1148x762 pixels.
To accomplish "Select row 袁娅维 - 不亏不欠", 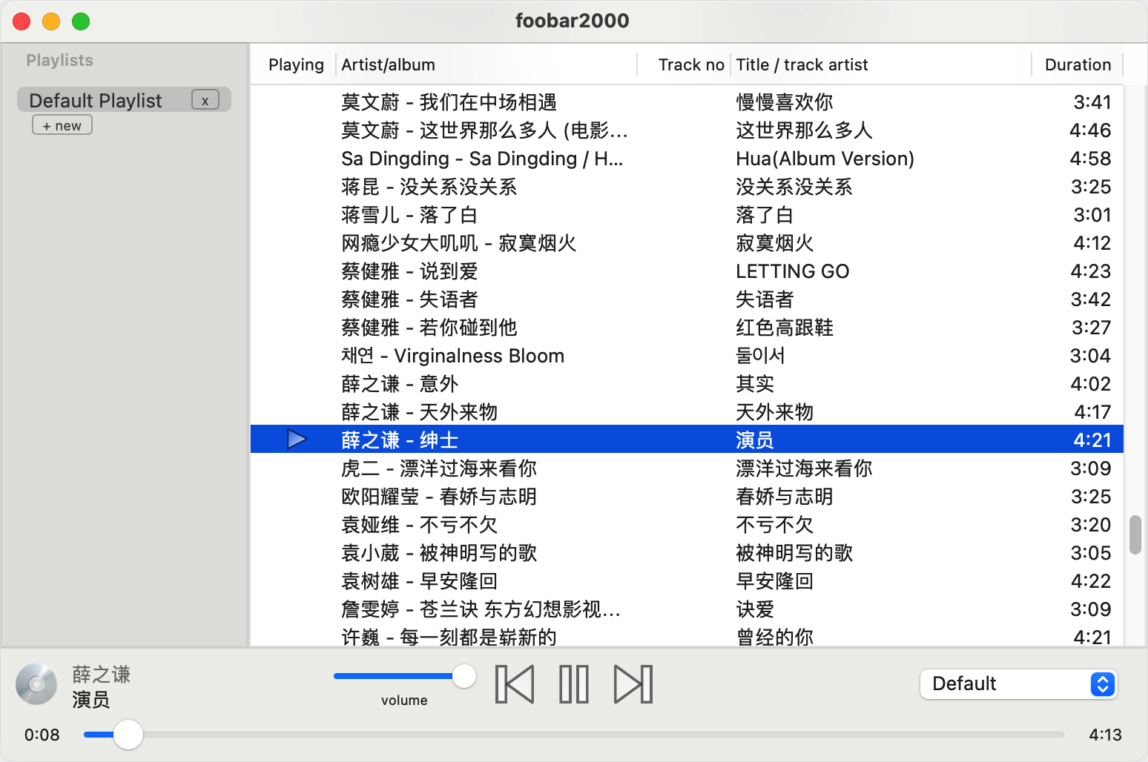I will [x=687, y=525].
